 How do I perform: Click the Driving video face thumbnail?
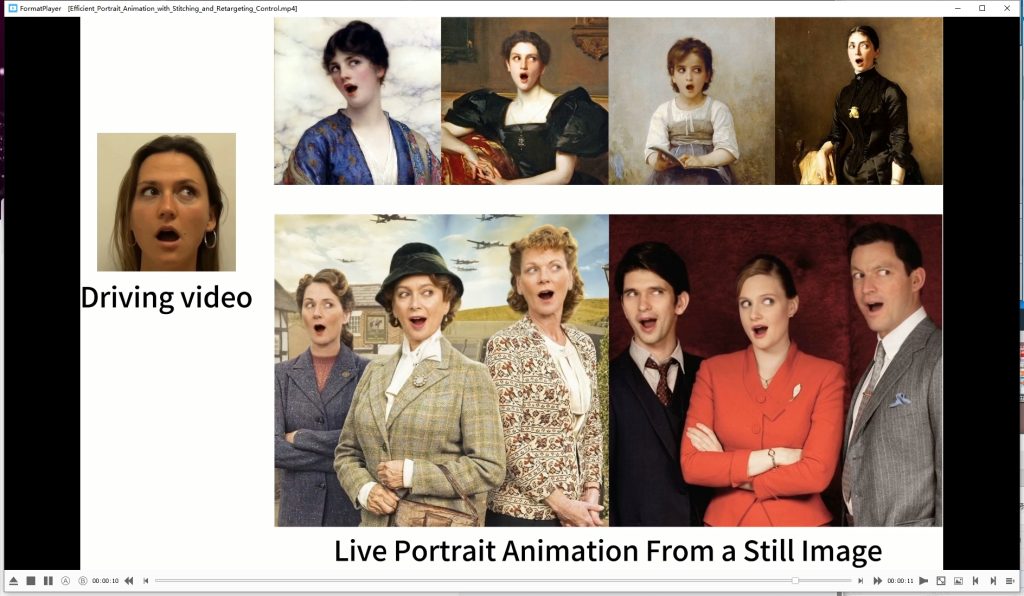tap(166, 202)
